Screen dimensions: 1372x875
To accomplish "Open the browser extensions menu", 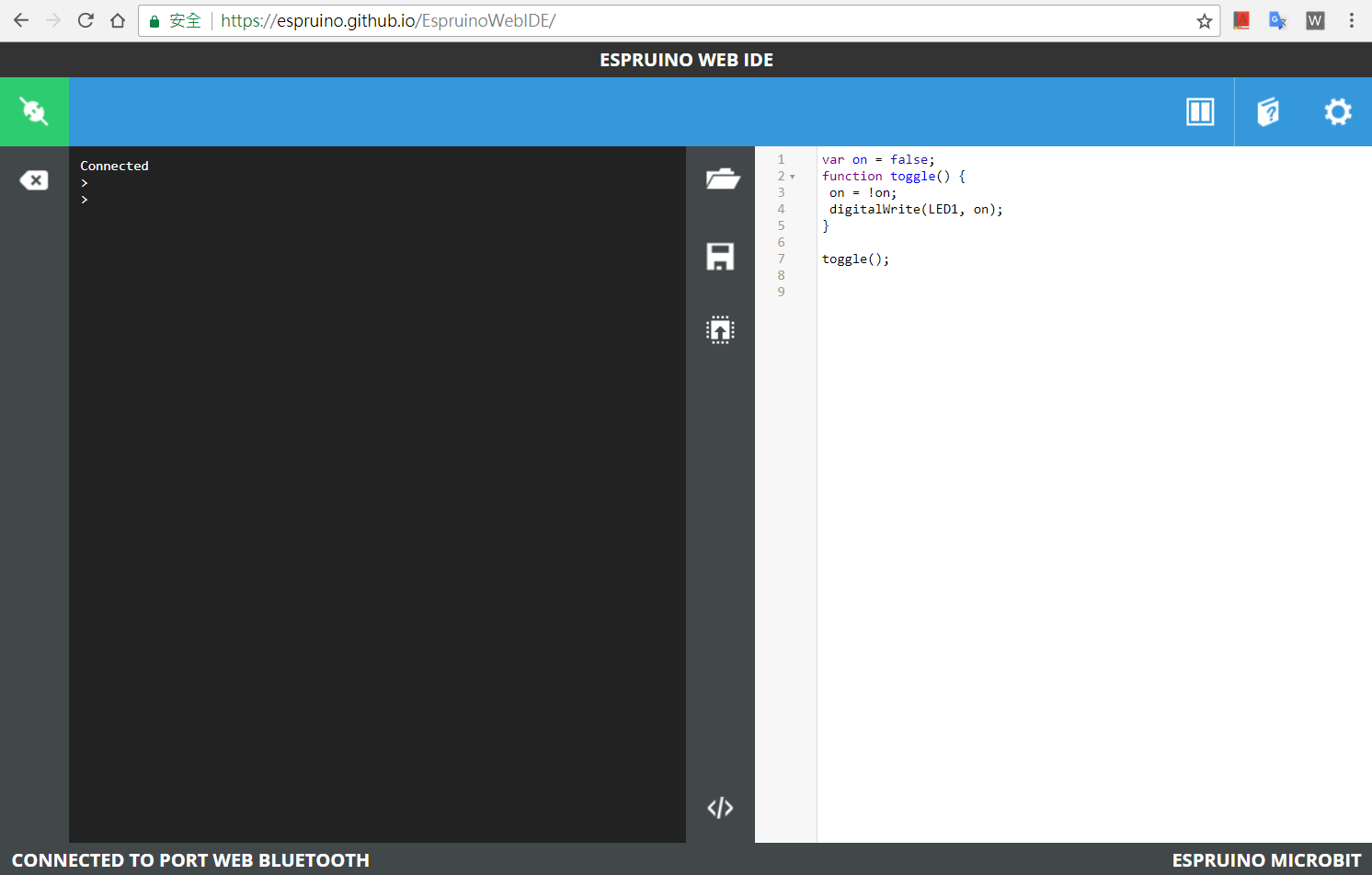I will [x=1241, y=20].
